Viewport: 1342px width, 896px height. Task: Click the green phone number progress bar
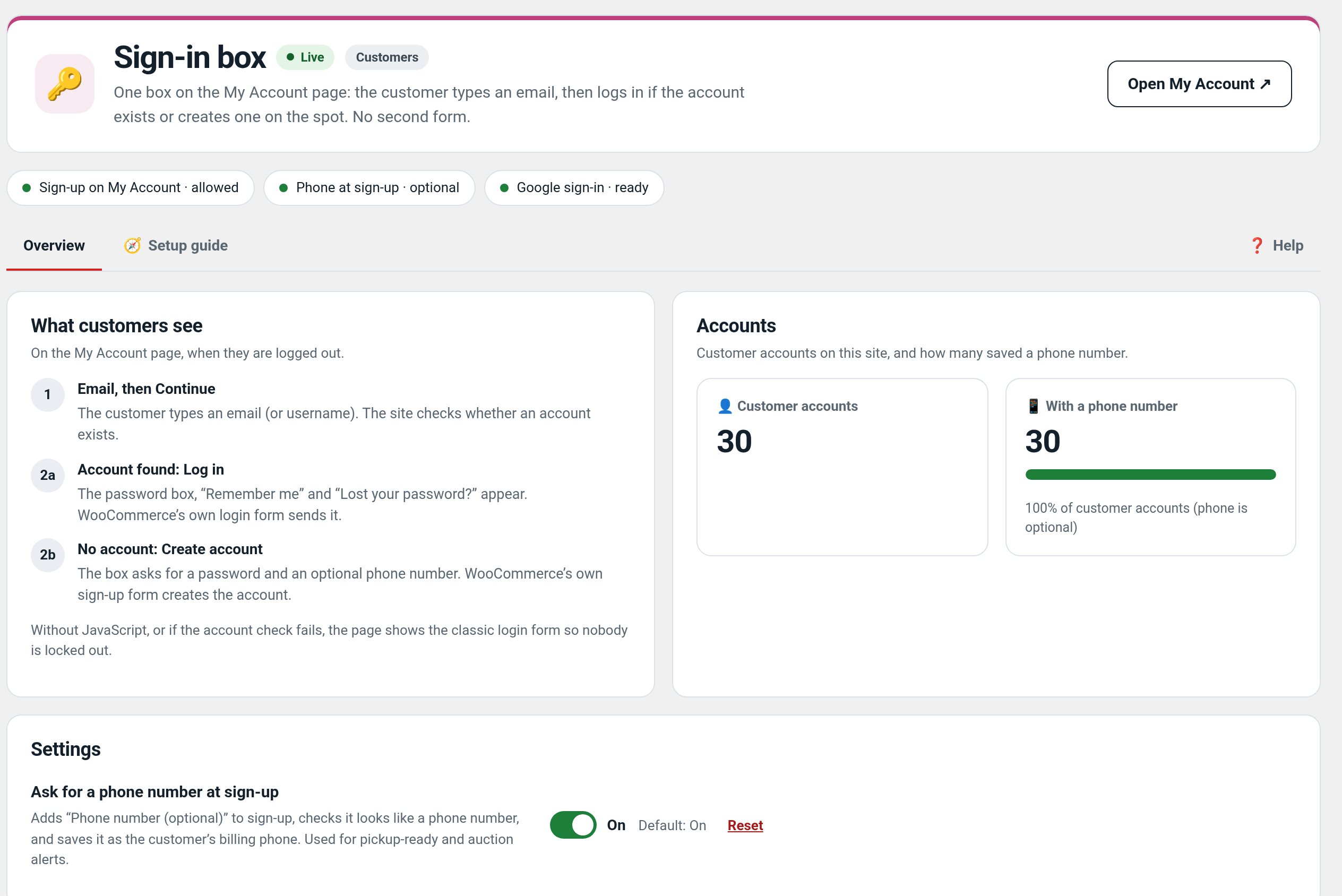(x=1150, y=475)
